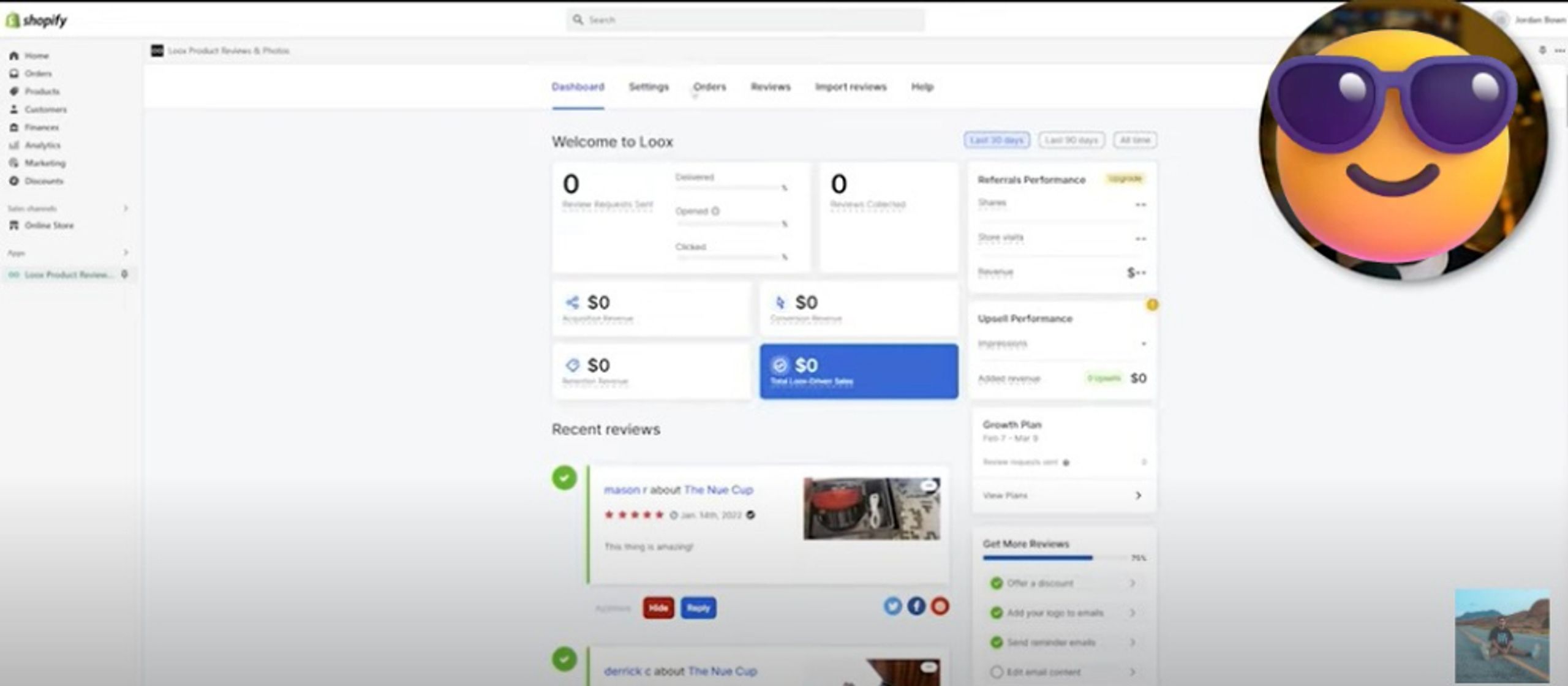Screen dimensions: 1568x686
Task: Hide mason r's review
Action: tap(658, 608)
